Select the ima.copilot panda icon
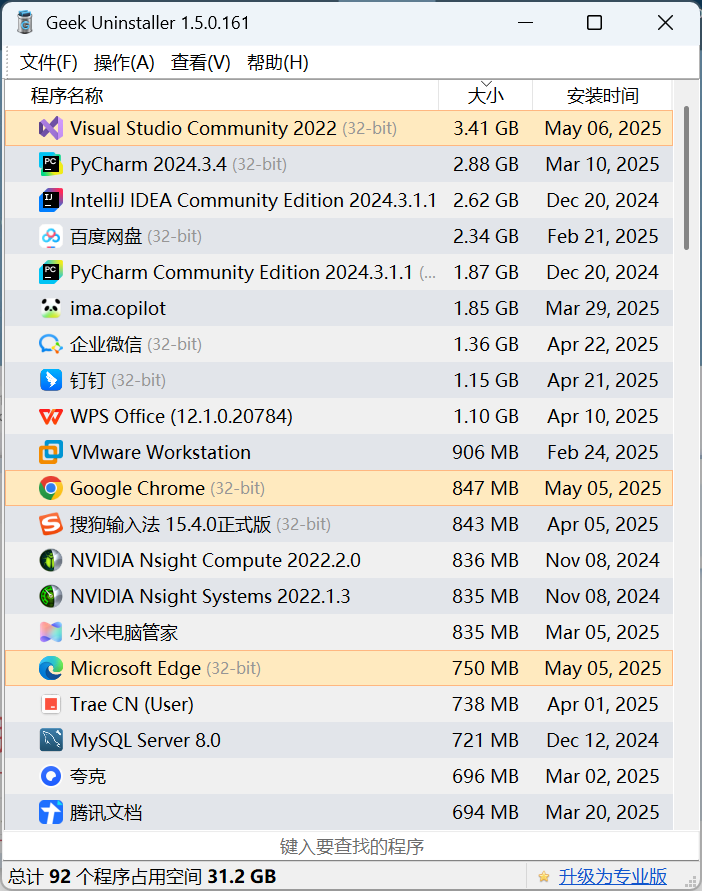The width and height of the screenshot is (702, 891). coord(51,308)
